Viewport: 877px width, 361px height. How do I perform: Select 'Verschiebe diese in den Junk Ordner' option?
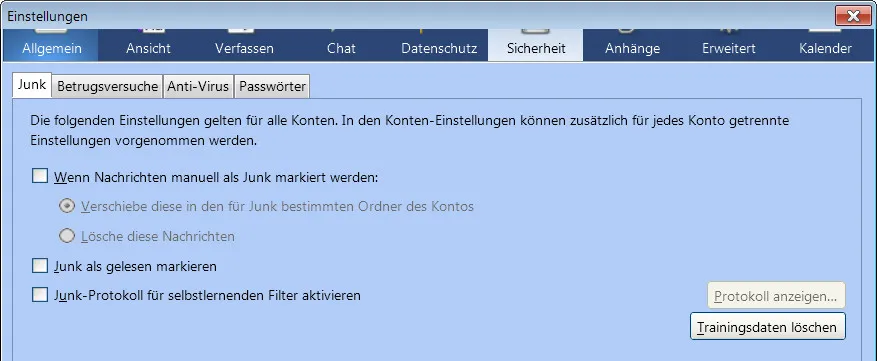pyautogui.click(x=67, y=207)
